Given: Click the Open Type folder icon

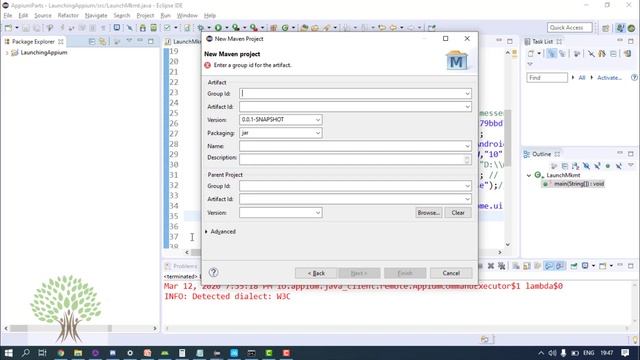Looking at the screenshot, I should 304,28.
